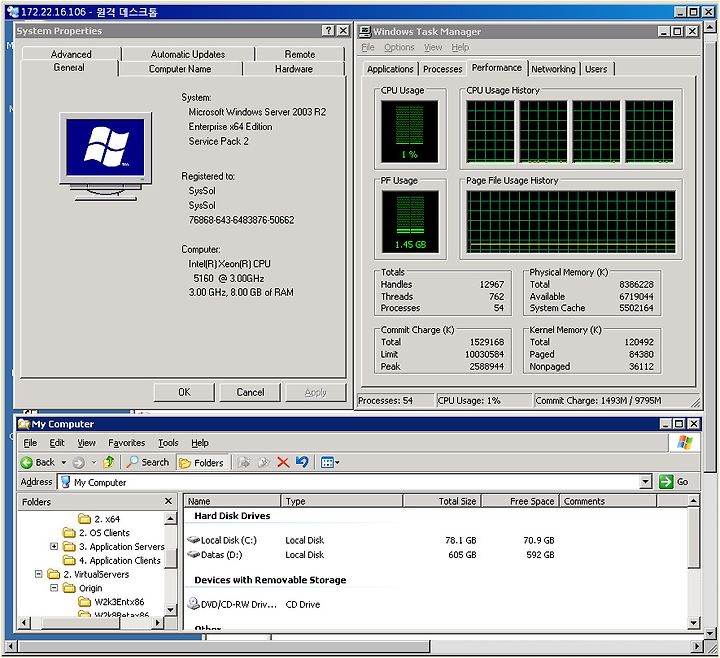Sort by Type column header
Image resolution: width=720 pixels, height=658 pixels.
pyautogui.click(x=342, y=501)
